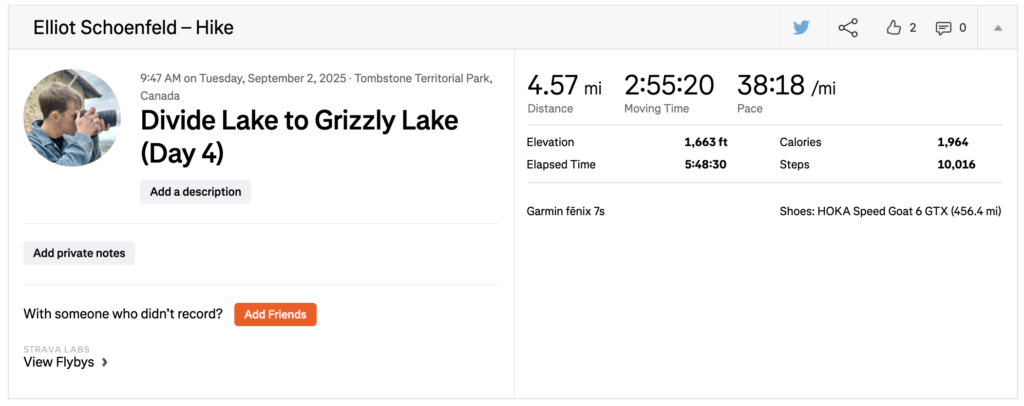Select the HOKA Speed Goat shoes text
1024x406 pixels.
[890, 211]
